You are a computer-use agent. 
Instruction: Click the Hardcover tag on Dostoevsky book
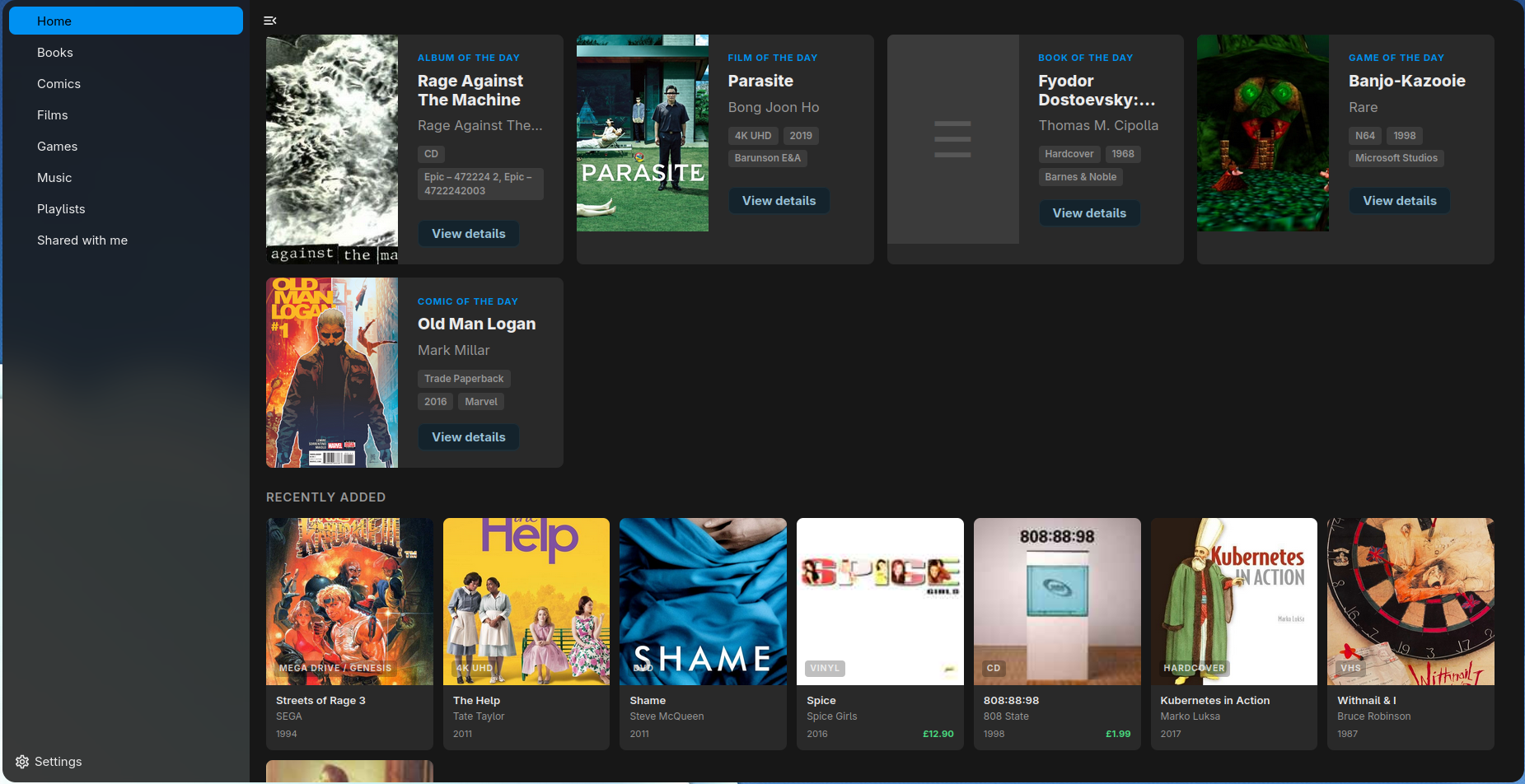click(1069, 154)
